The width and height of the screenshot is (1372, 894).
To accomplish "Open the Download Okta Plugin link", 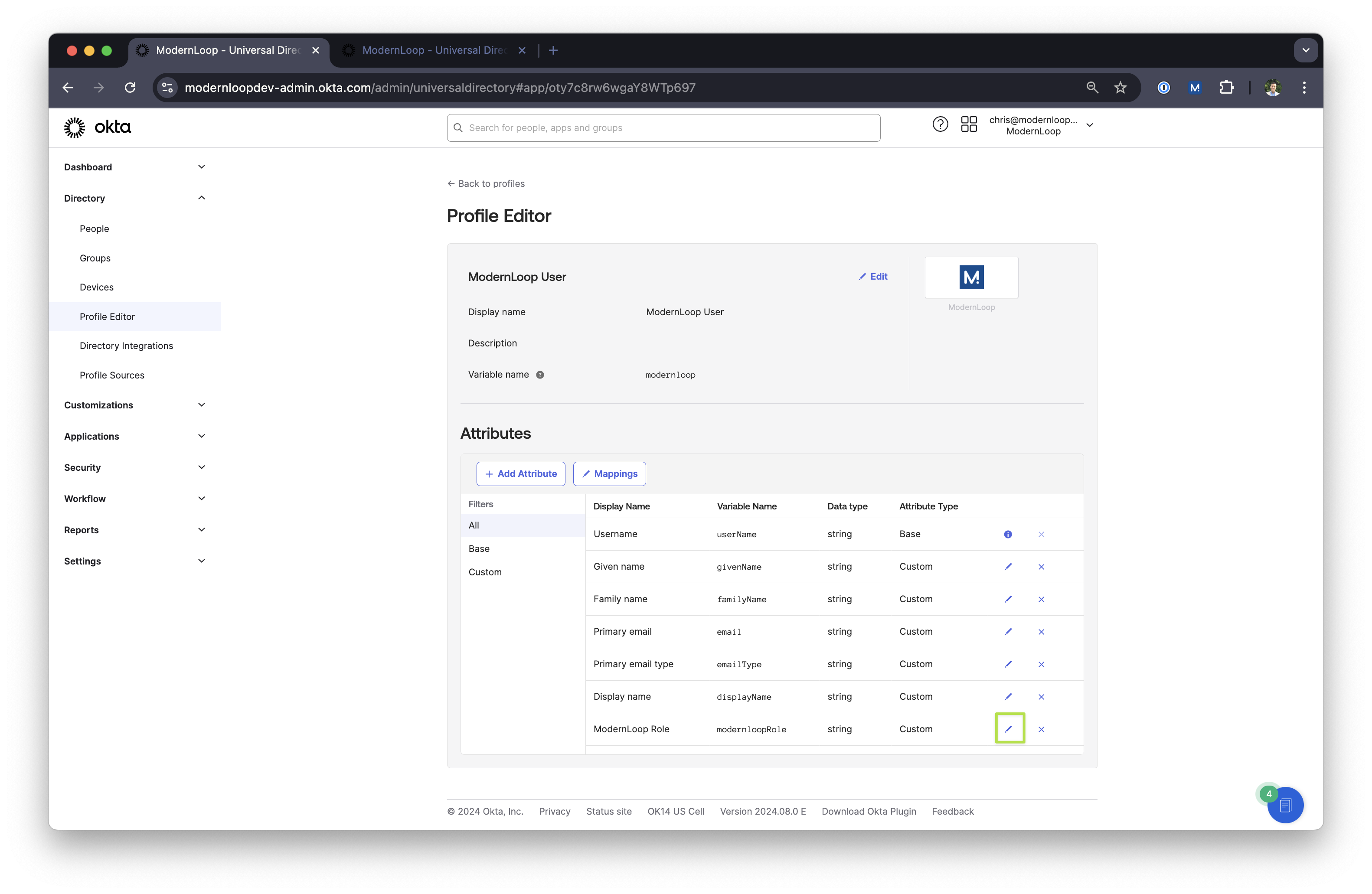I will click(869, 811).
